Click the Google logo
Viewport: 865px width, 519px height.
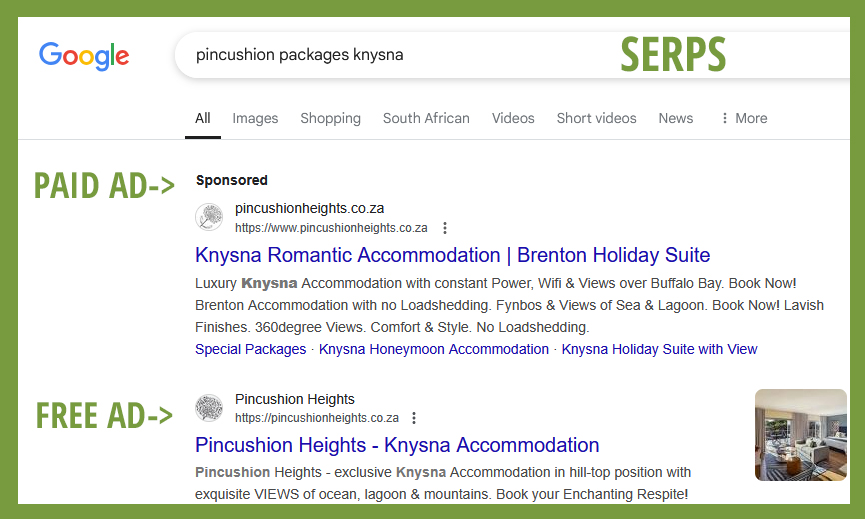coord(84,56)
